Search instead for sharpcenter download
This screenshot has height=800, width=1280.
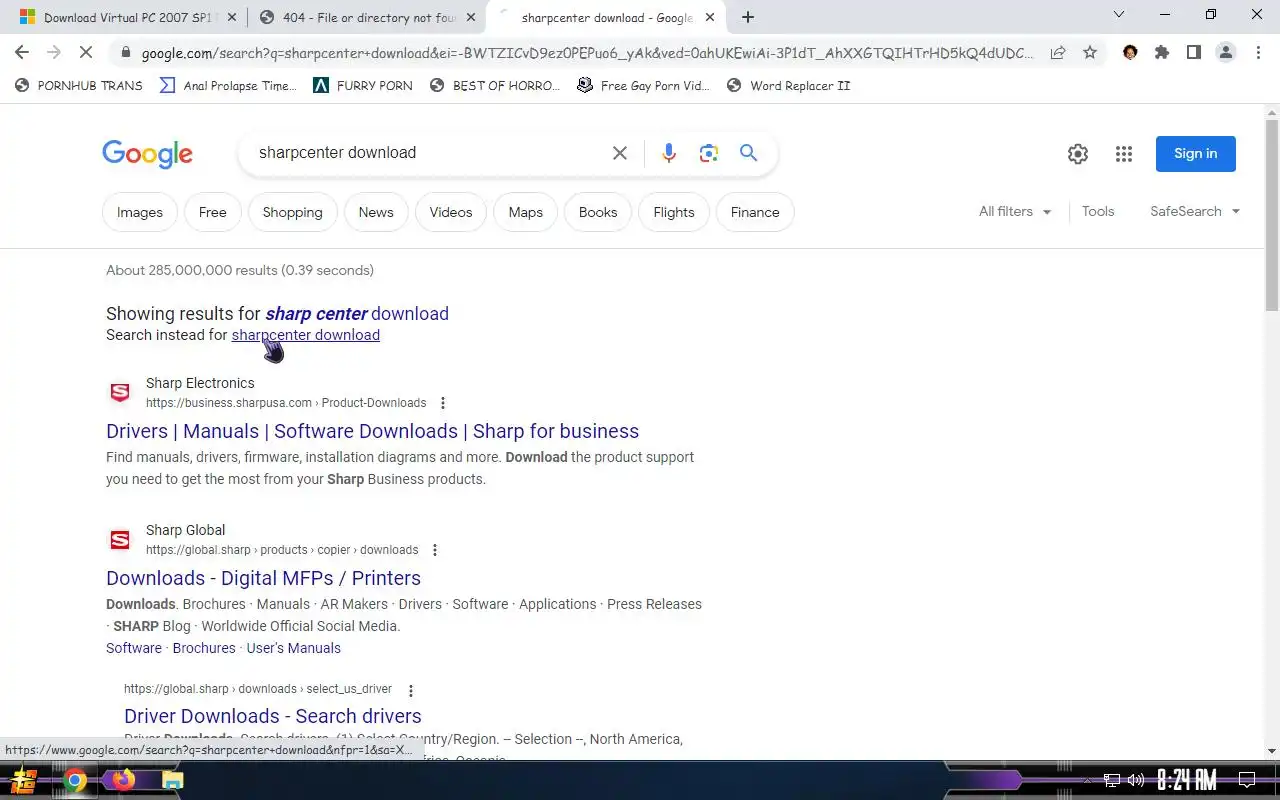[306, 335]
